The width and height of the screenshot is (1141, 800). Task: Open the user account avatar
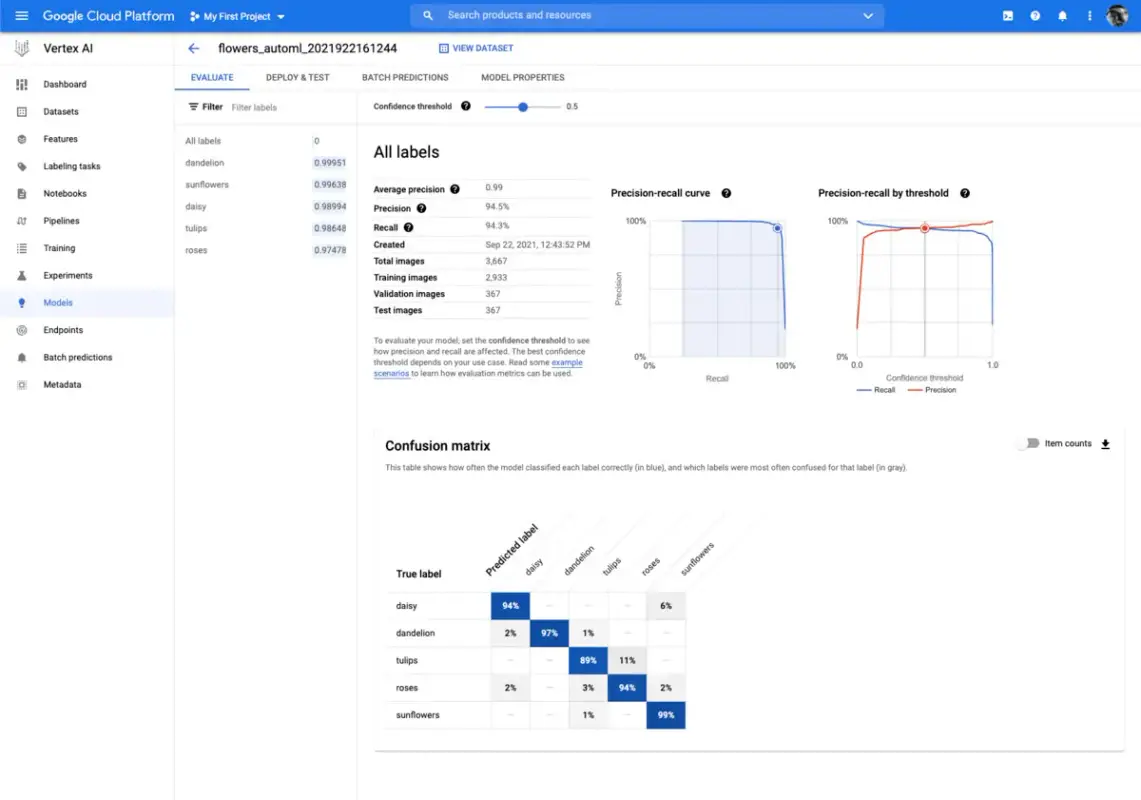pos(1117,15)
